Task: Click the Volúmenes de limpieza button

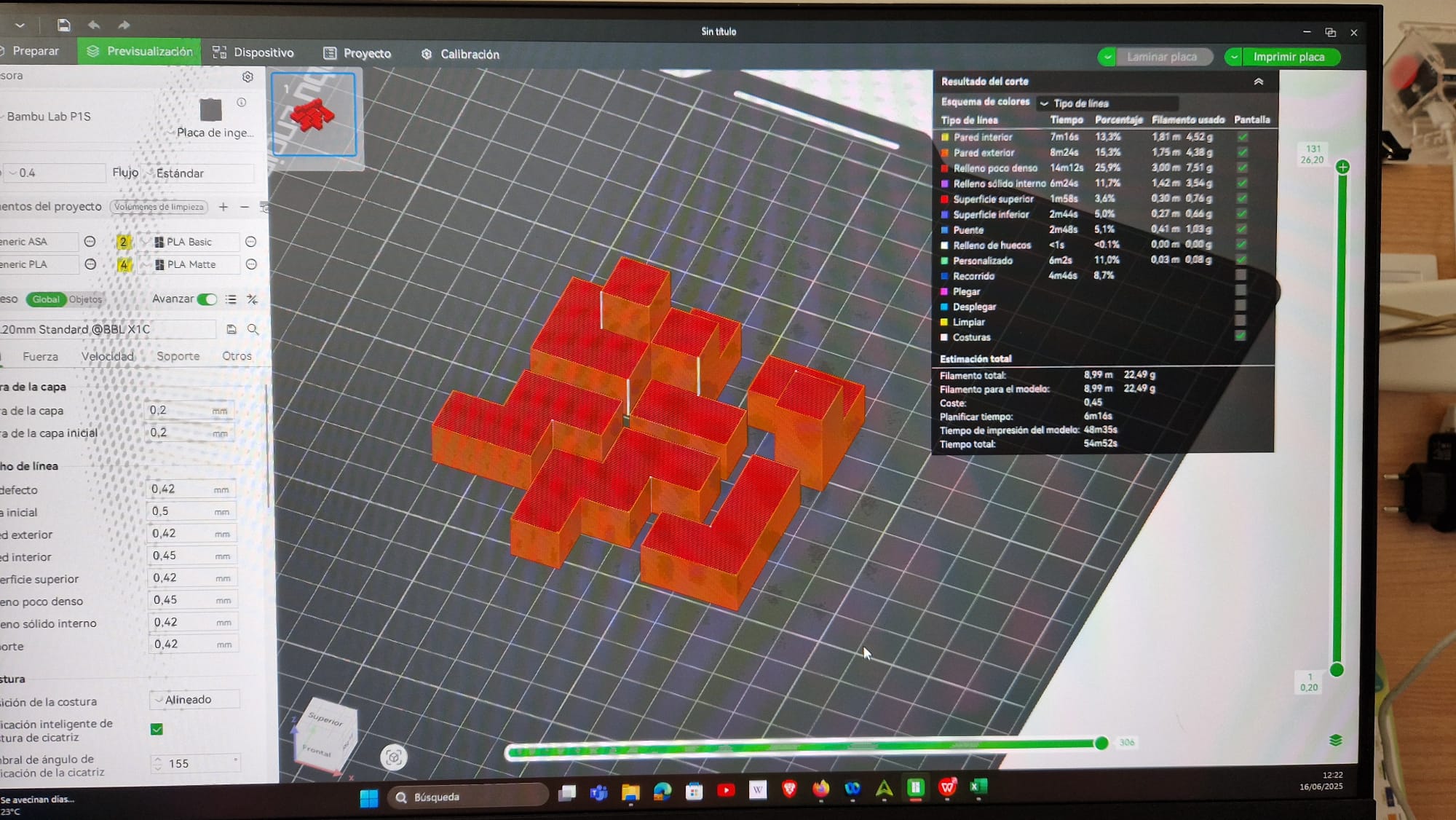Action: tap(159, 207)
